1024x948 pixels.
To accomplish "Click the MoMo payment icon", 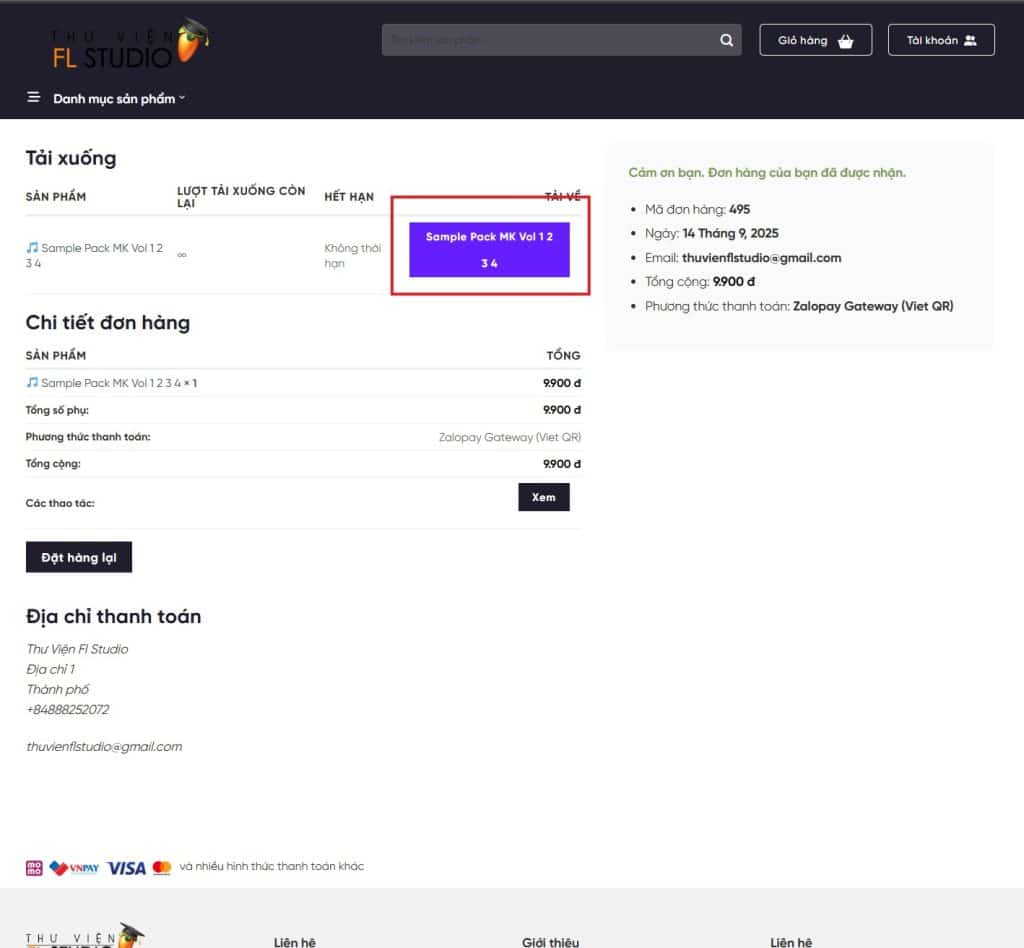I will [34, 867].
